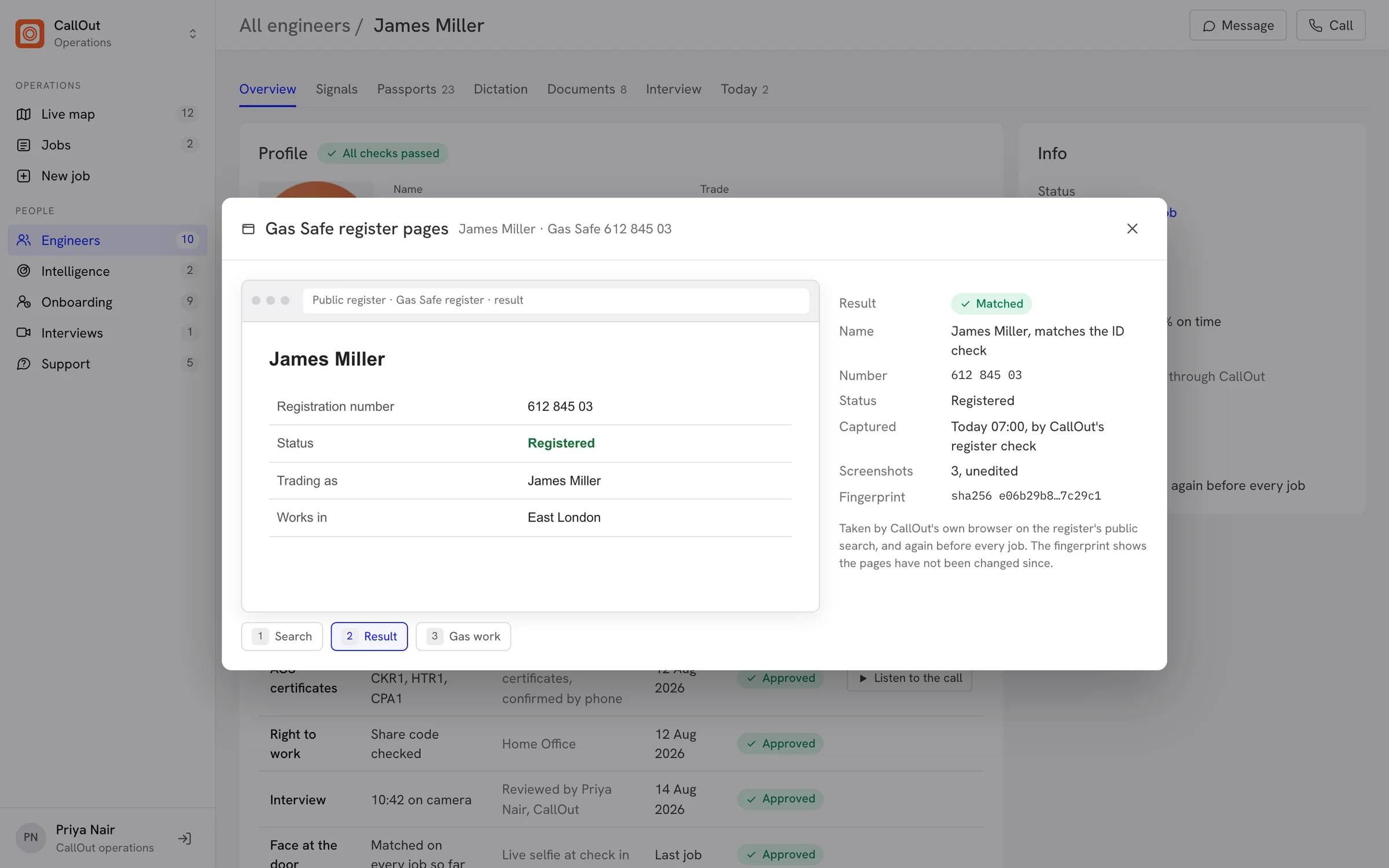Screen dimensions: 1389x868
Task: Switch to the Signals tab
Action: (336, 89)
